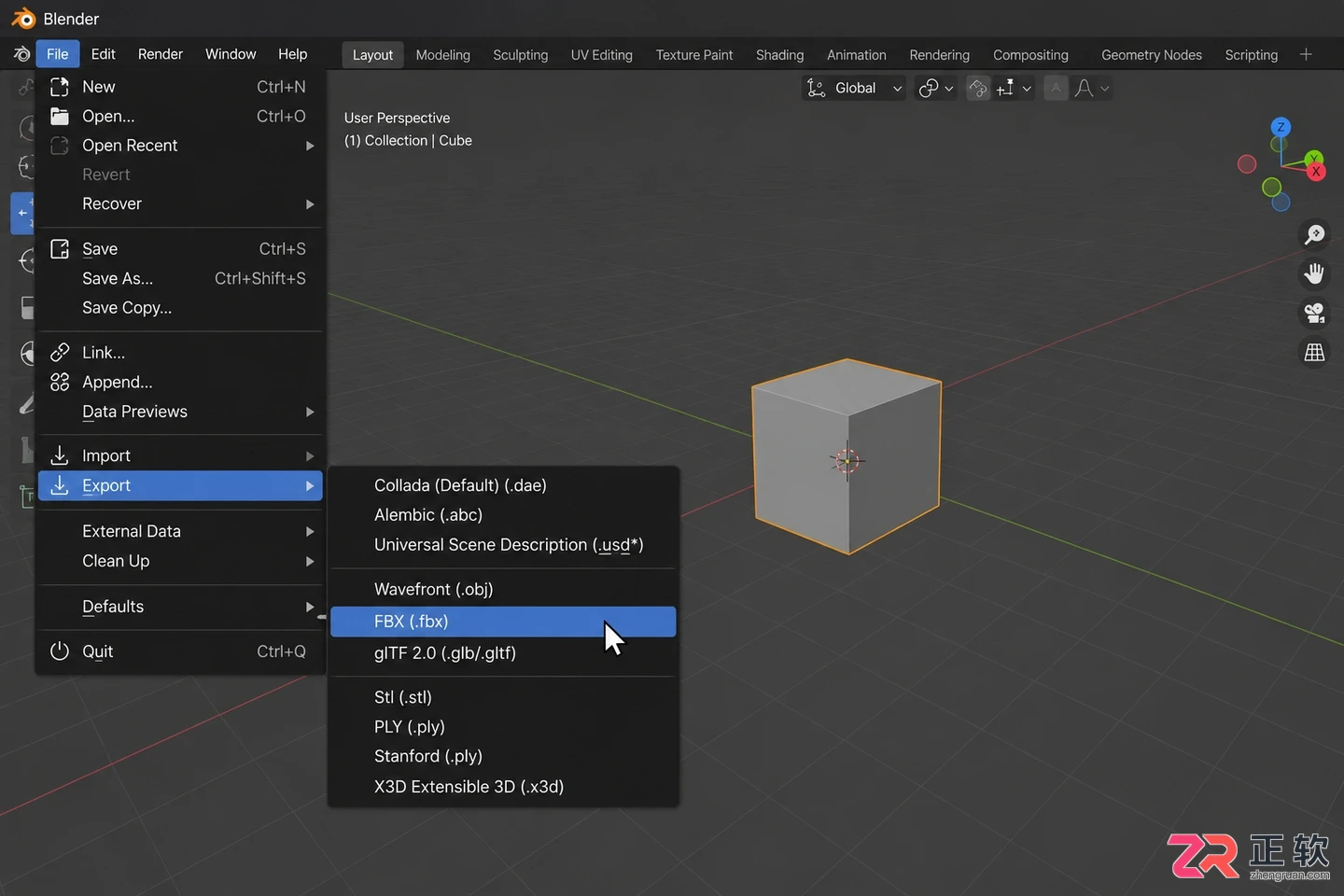Click the add workspace plus icon
Screen dimensions: 1344x896
click(x=1306, y=54)
